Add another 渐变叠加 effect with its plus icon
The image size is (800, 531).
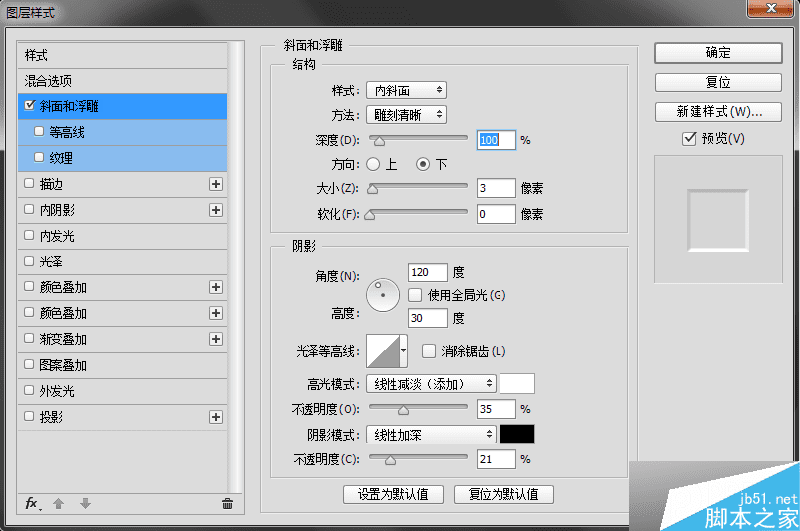pyautogui.click(x=216, y=339)
